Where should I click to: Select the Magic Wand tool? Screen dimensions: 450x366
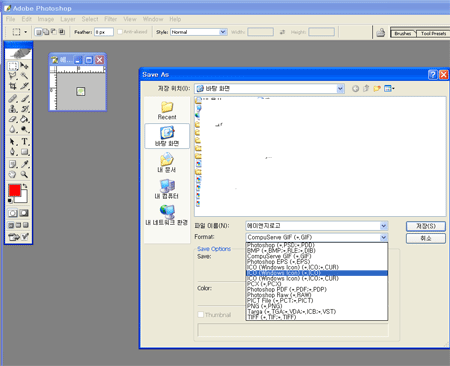(x=24, y=76)
